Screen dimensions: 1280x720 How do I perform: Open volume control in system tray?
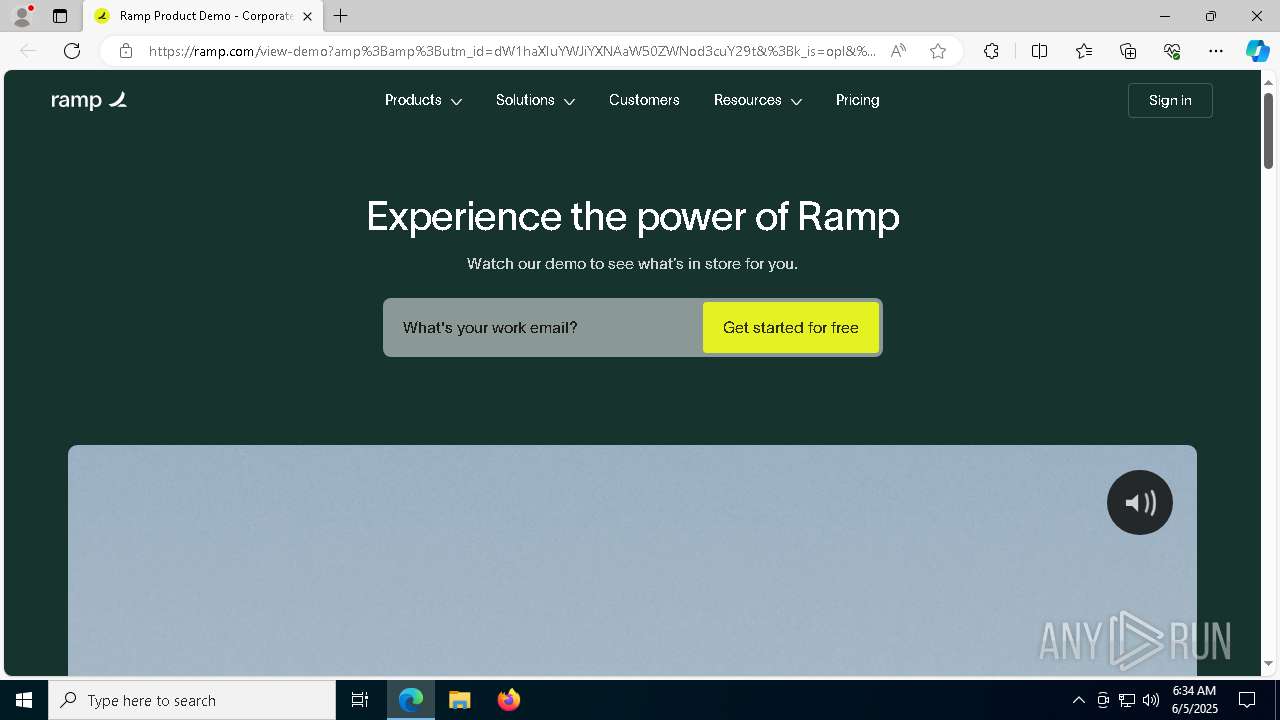coord(1151,700)
